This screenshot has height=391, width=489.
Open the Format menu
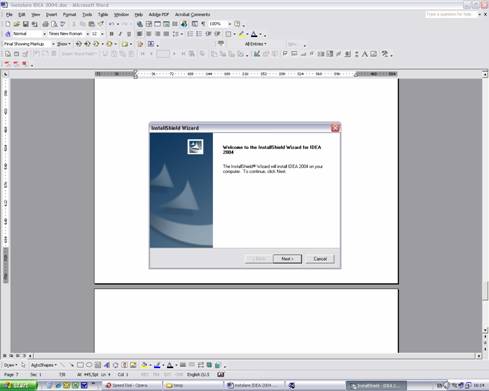coord(69,14)
